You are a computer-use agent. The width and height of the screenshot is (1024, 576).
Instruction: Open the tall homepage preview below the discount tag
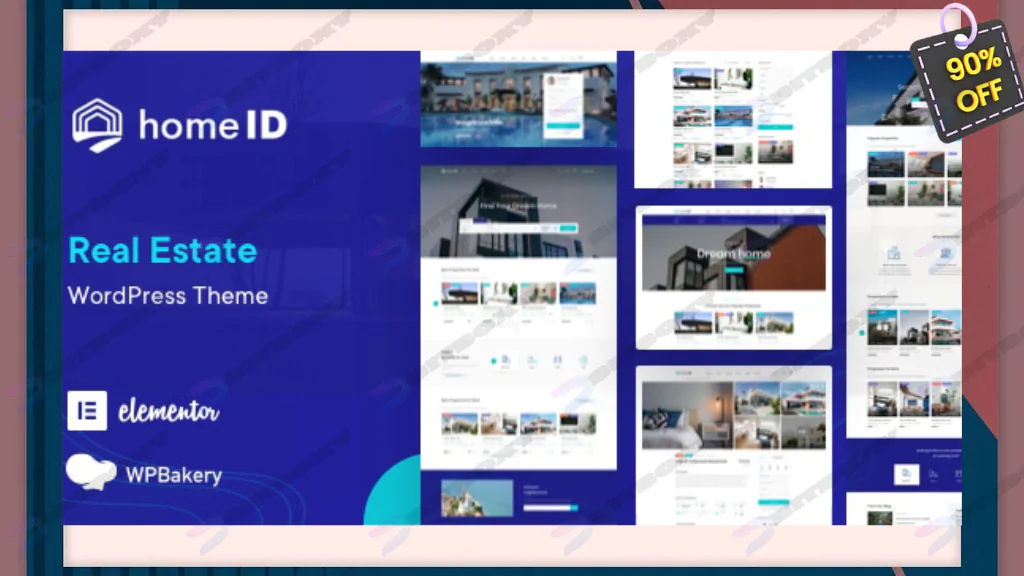904,245
